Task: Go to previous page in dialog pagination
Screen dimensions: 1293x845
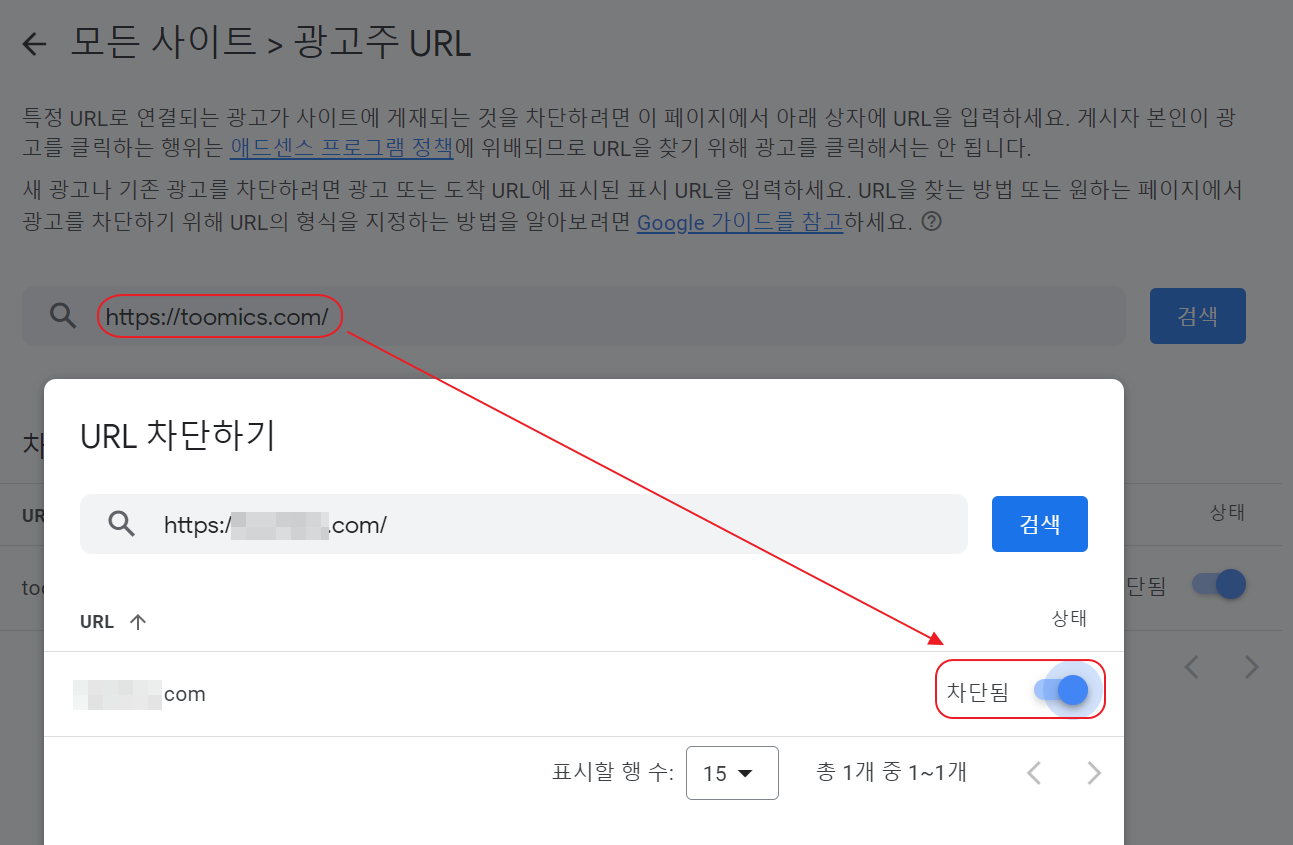Action: click(x=1034, y=773)
